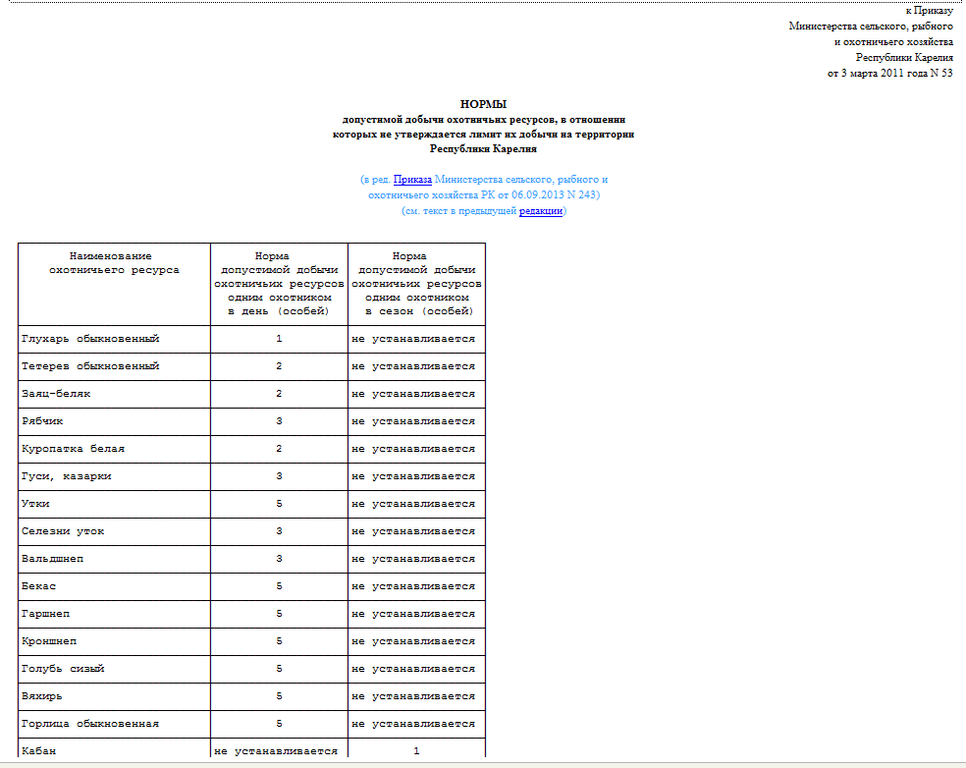Click the "Гуси, казарки" row name
This screenshot has width=966, height=768.
[67, 476]
